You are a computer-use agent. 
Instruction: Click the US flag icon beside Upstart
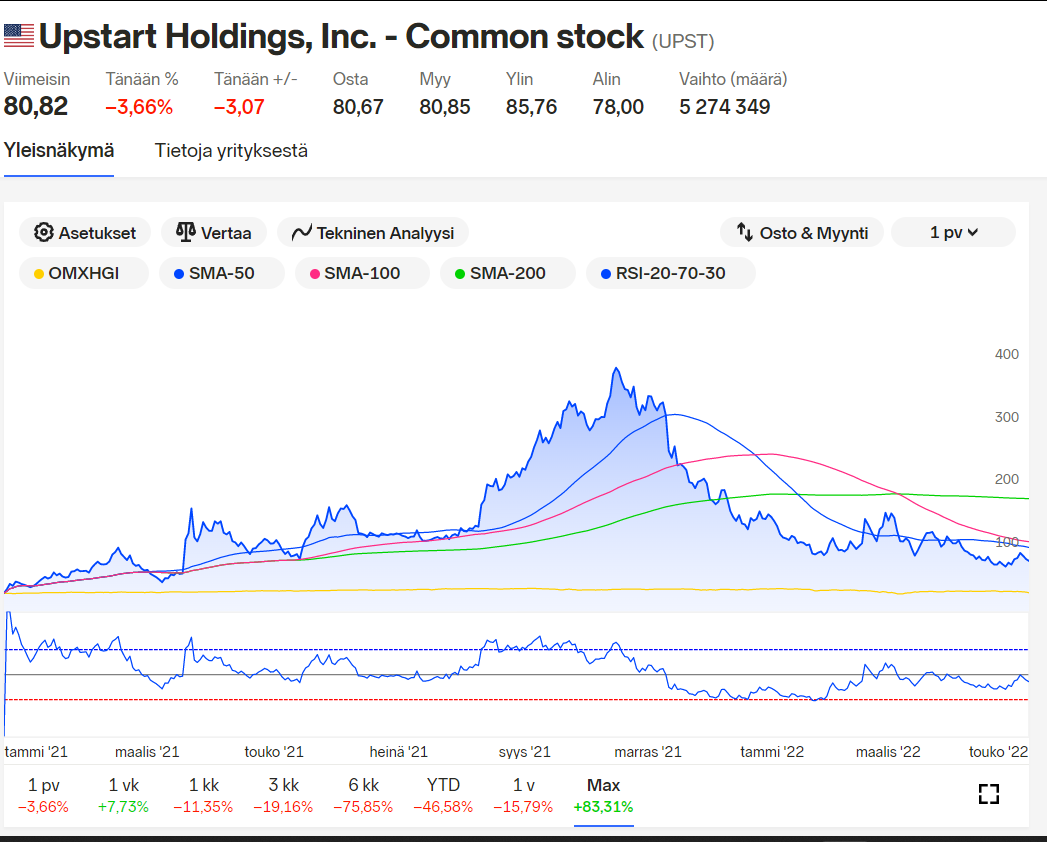click(19, 35)
